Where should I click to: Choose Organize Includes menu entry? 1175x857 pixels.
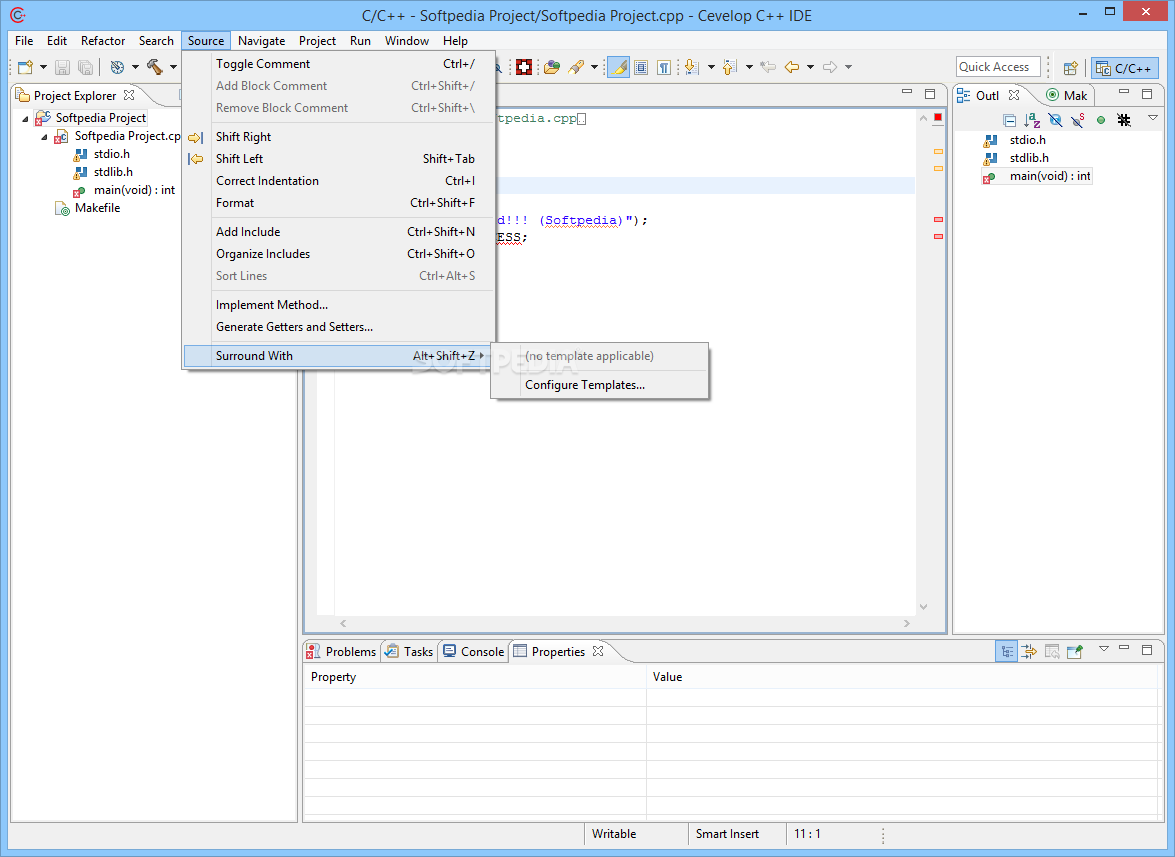coord(339,254)
